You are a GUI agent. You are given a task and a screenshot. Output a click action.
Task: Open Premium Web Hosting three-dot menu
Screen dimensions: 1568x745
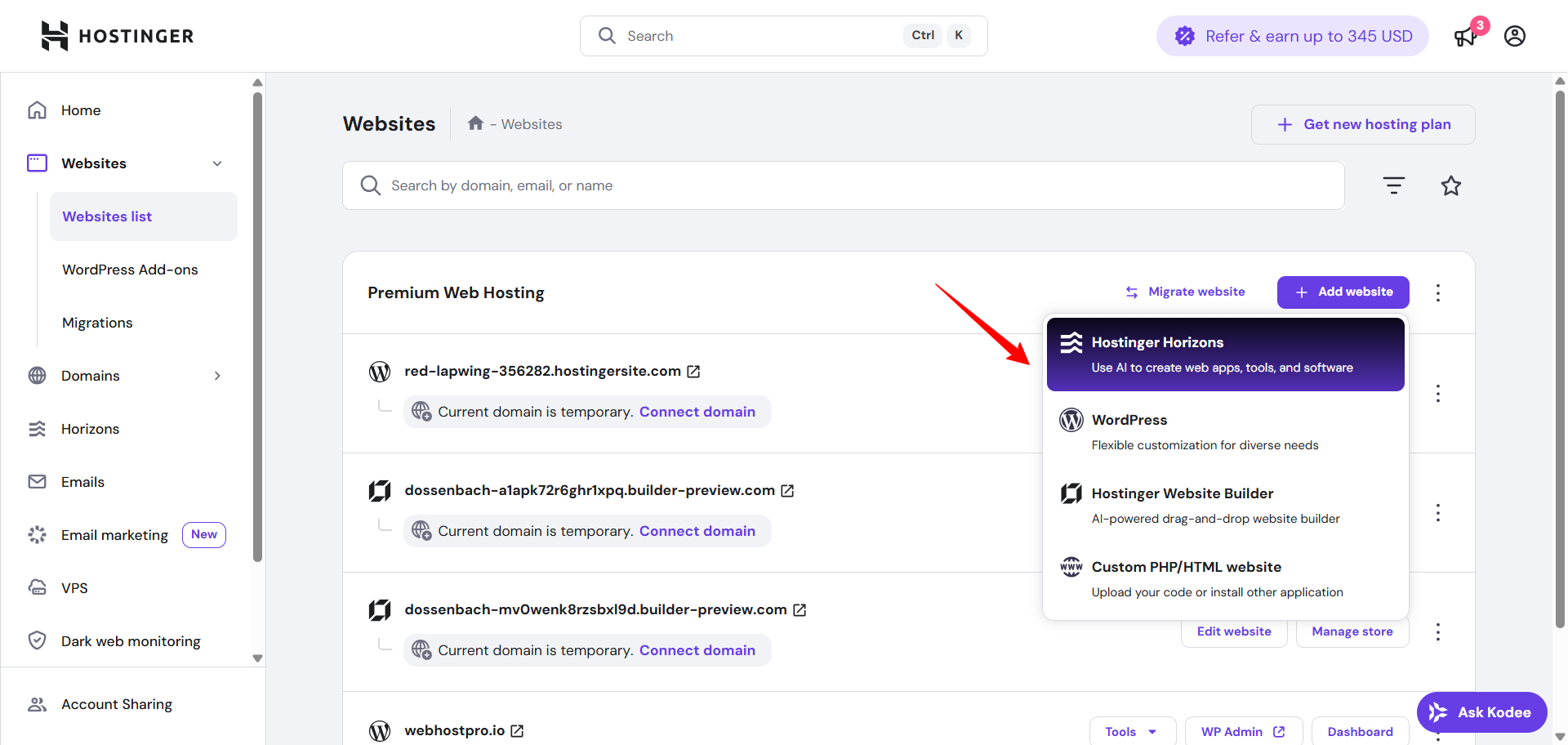click(x=1438, y=292)
